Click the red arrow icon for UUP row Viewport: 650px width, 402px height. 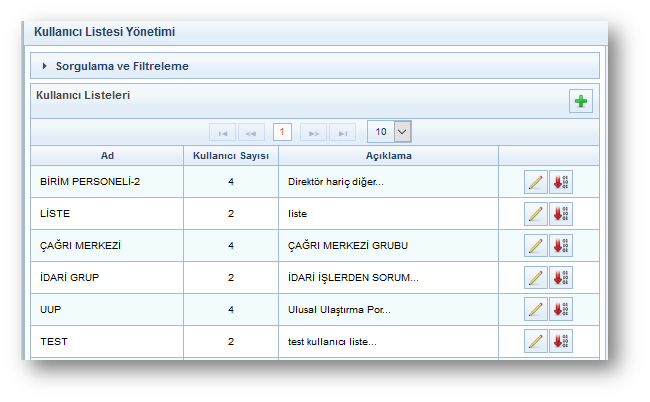point(561,310)
